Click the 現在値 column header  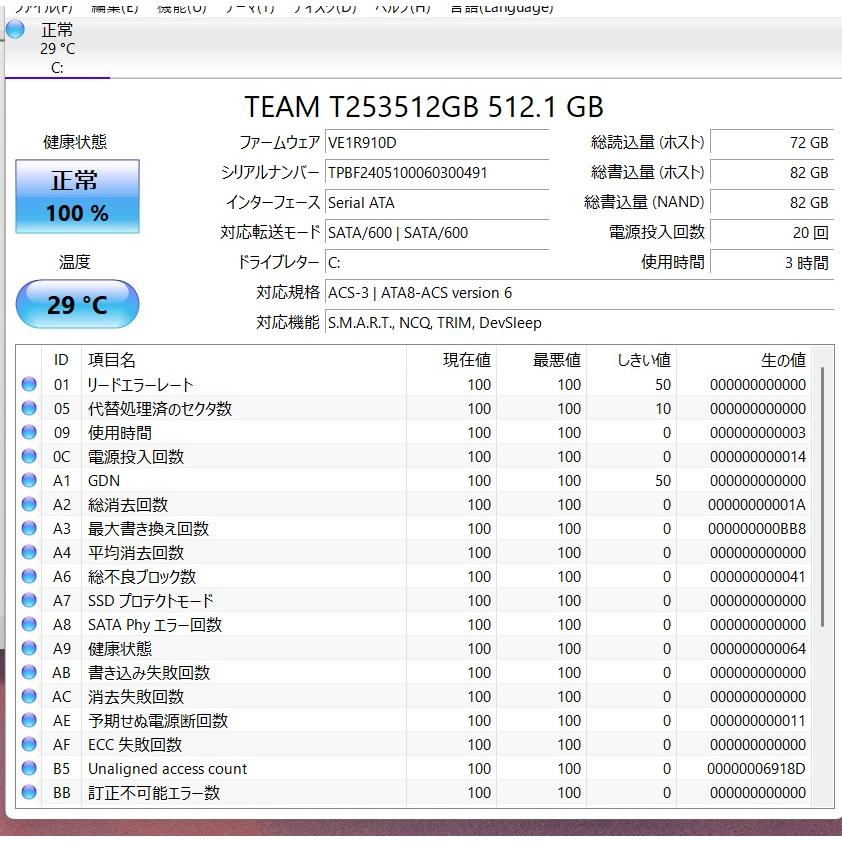pos(451,360)
